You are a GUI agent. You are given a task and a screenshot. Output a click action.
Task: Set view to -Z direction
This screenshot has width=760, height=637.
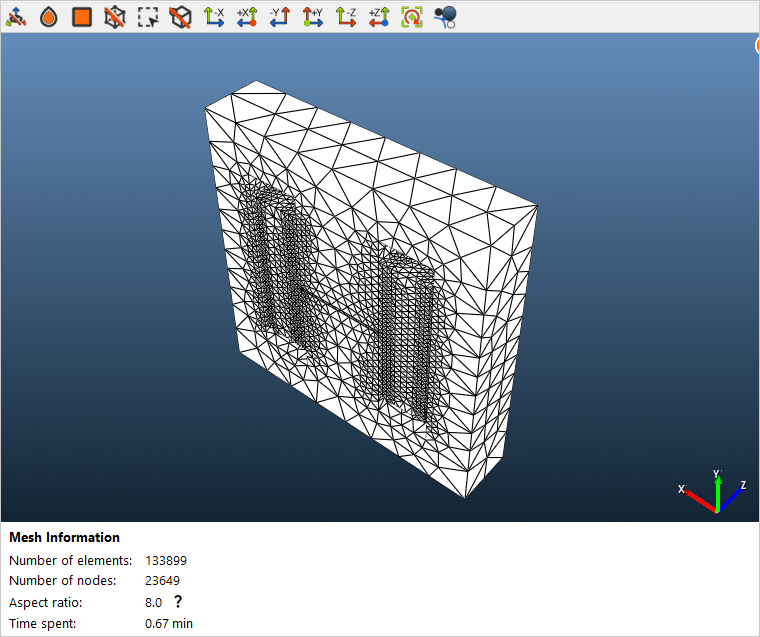[x=346, y=17]
